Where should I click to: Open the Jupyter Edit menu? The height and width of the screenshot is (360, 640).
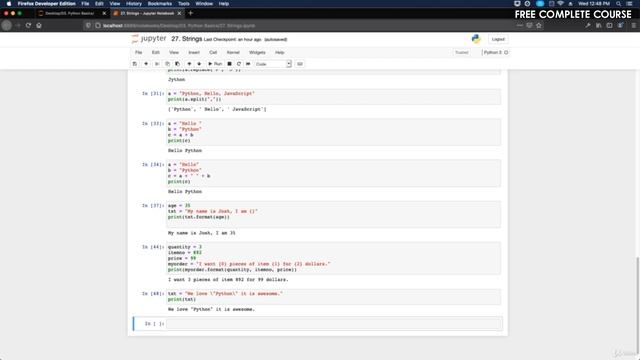pyautogui.click(x=156, y=53)
